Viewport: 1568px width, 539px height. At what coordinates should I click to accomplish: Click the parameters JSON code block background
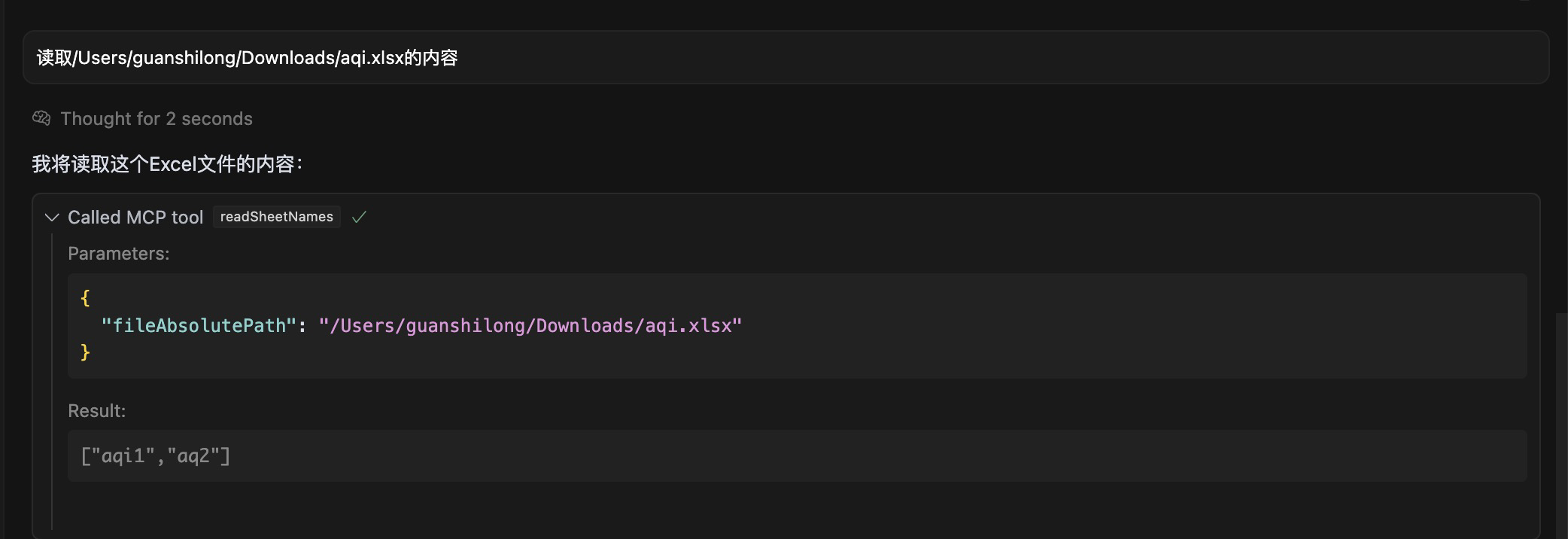point(797,326)
